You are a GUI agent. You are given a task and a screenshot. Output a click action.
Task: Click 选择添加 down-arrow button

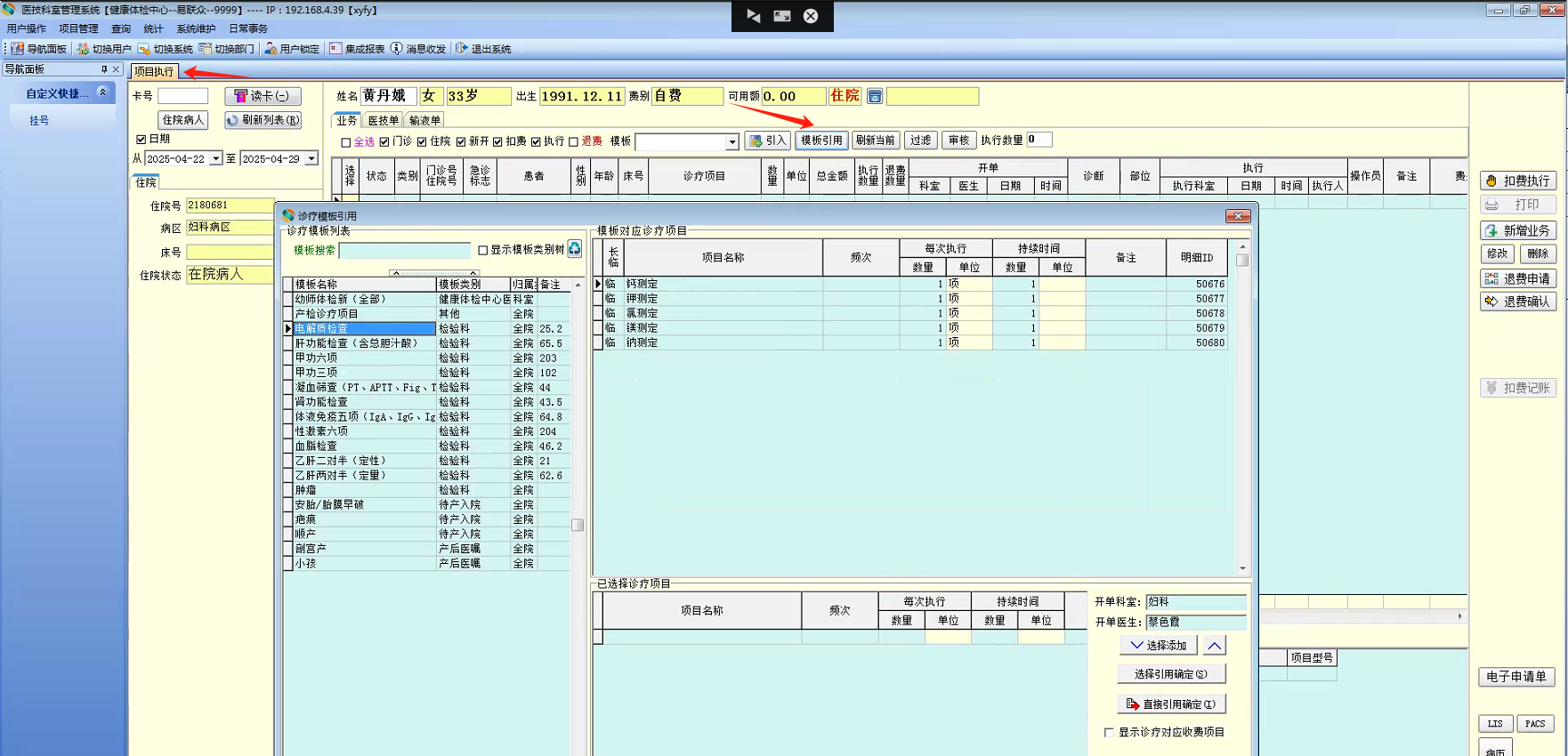click(1159, 645)
